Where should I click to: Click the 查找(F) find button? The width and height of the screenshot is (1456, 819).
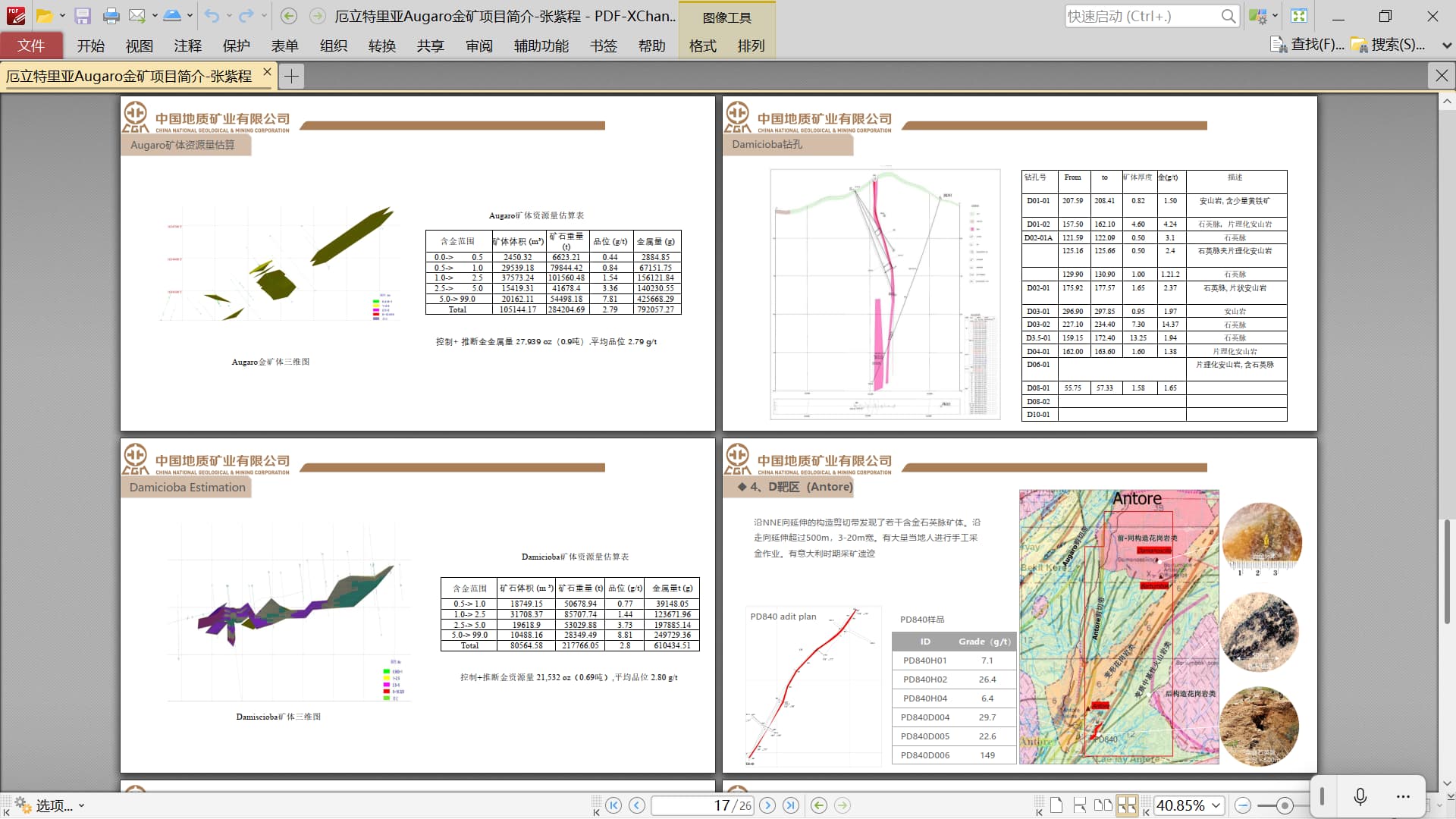pos(1308,45)
